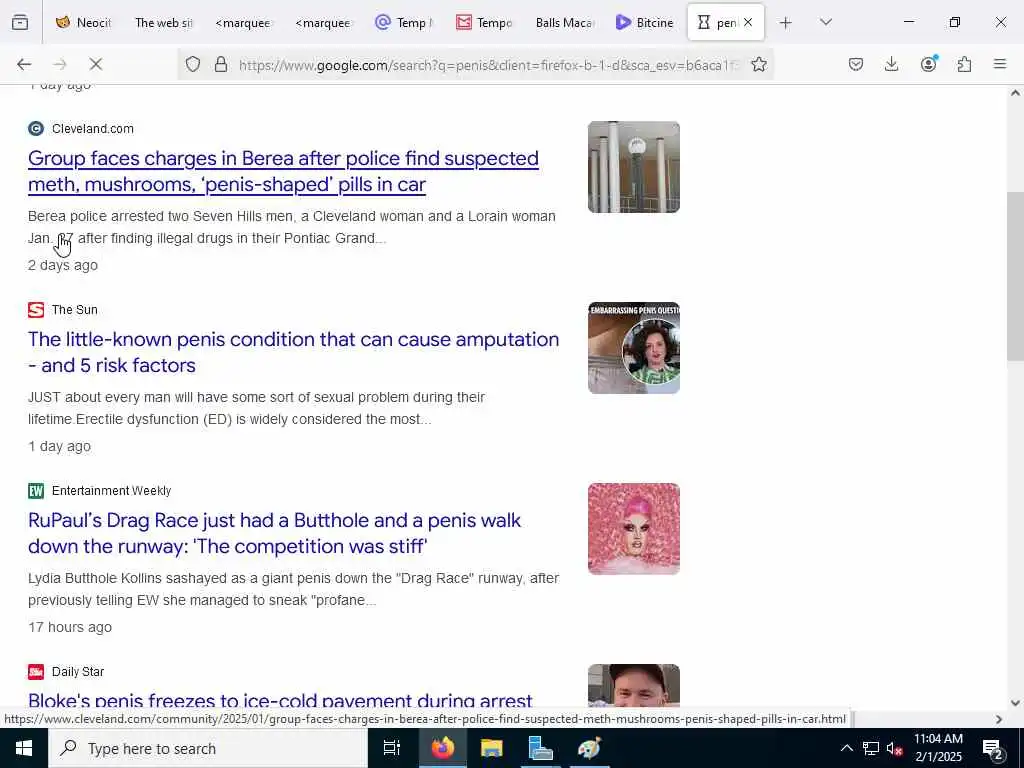Open tracking protection shield icon

click(193, 64)
